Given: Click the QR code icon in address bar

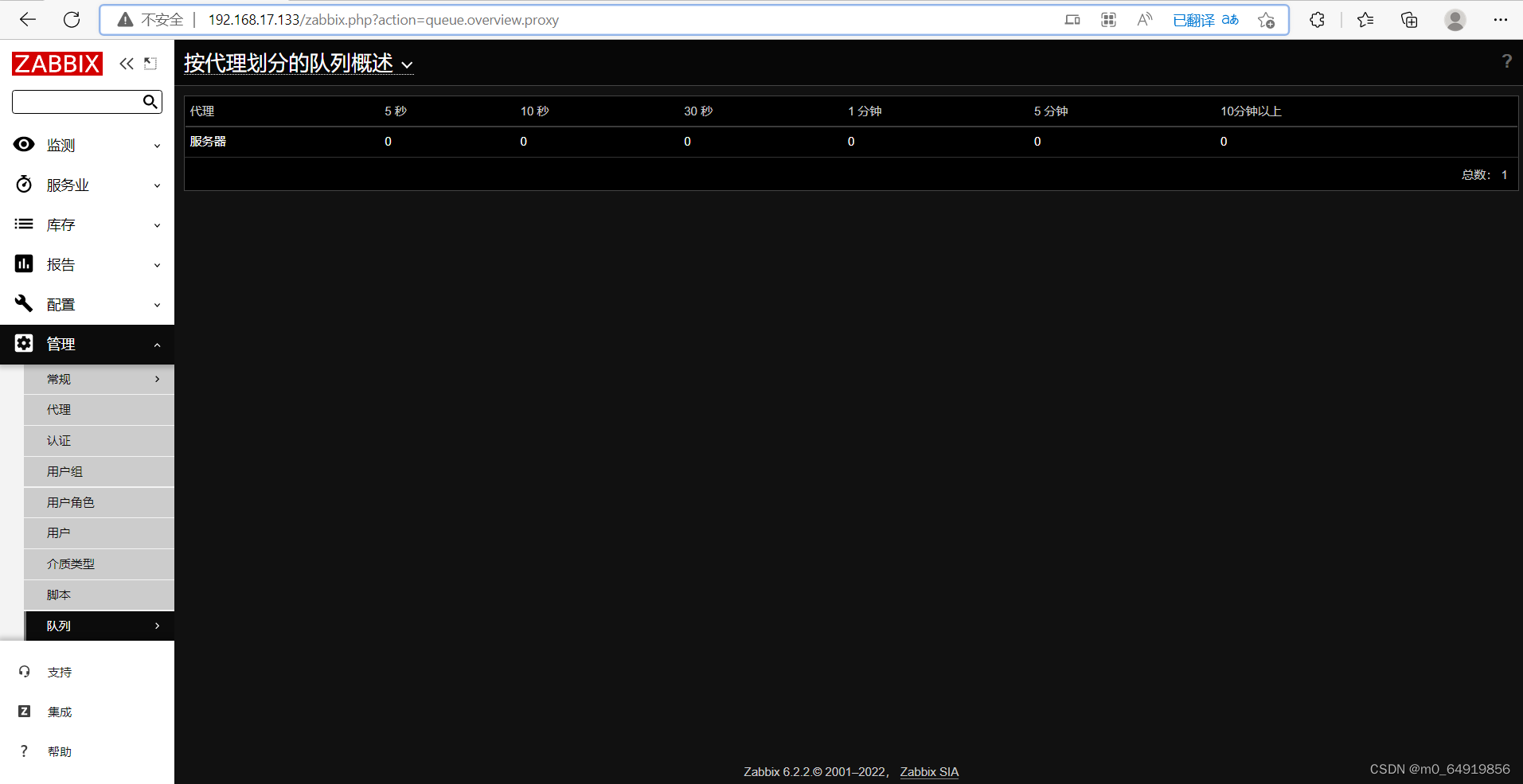Looking at the screenshot, I should 1108,20.
